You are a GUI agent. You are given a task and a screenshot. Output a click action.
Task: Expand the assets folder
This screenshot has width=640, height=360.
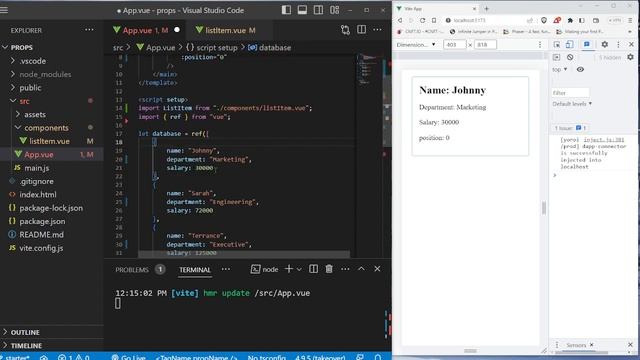pyautogui.click(x=52, y=114)
